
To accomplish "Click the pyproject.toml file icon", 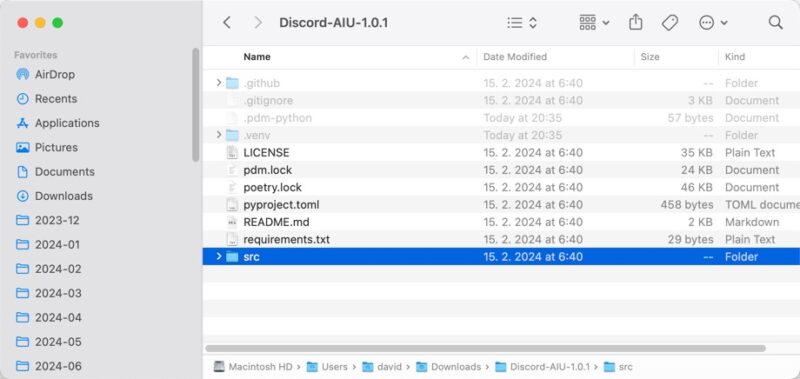I will click(232, 205).
